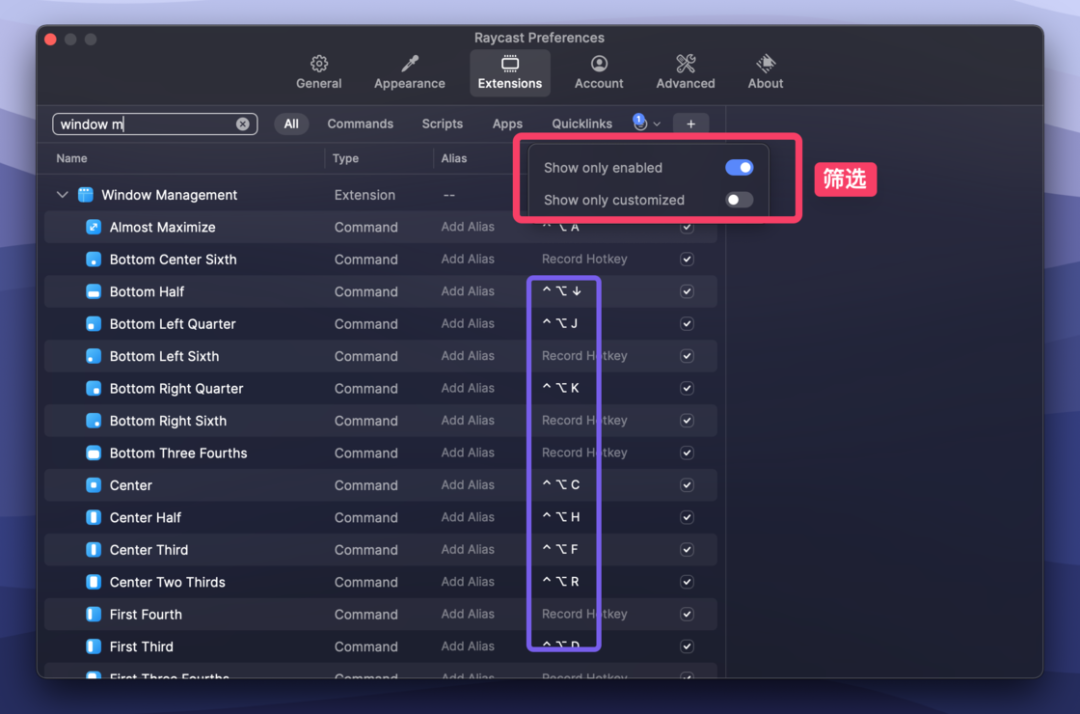Sort by the Type column header
The height and width of the screenshot is (714, 1080).
click(x=345, y=158)
